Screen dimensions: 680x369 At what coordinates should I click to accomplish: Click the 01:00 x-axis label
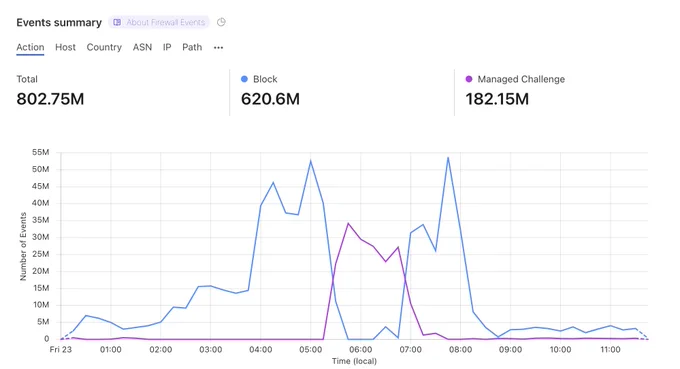point(111,349)
